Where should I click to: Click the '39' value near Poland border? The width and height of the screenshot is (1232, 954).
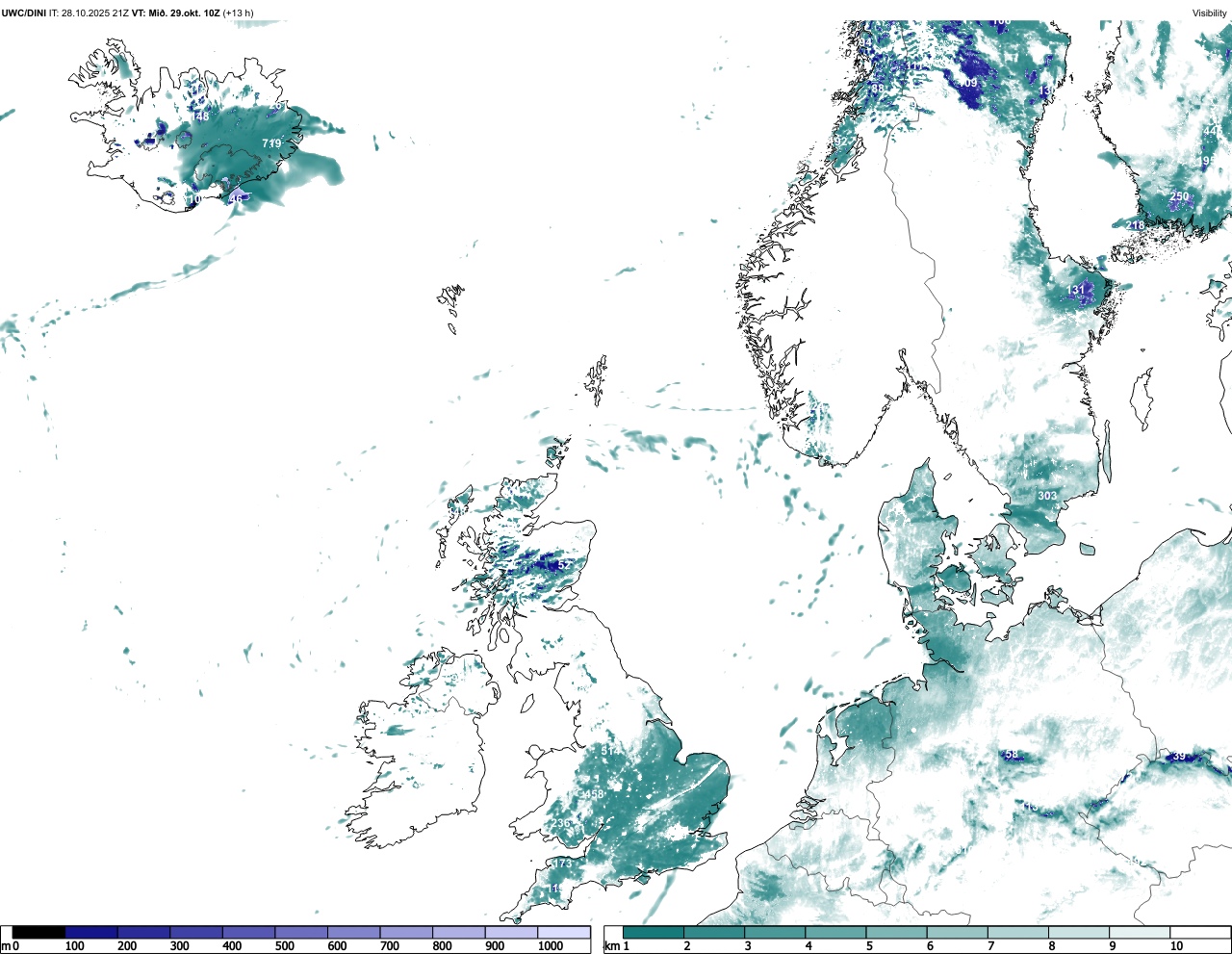click(1179, 757)
